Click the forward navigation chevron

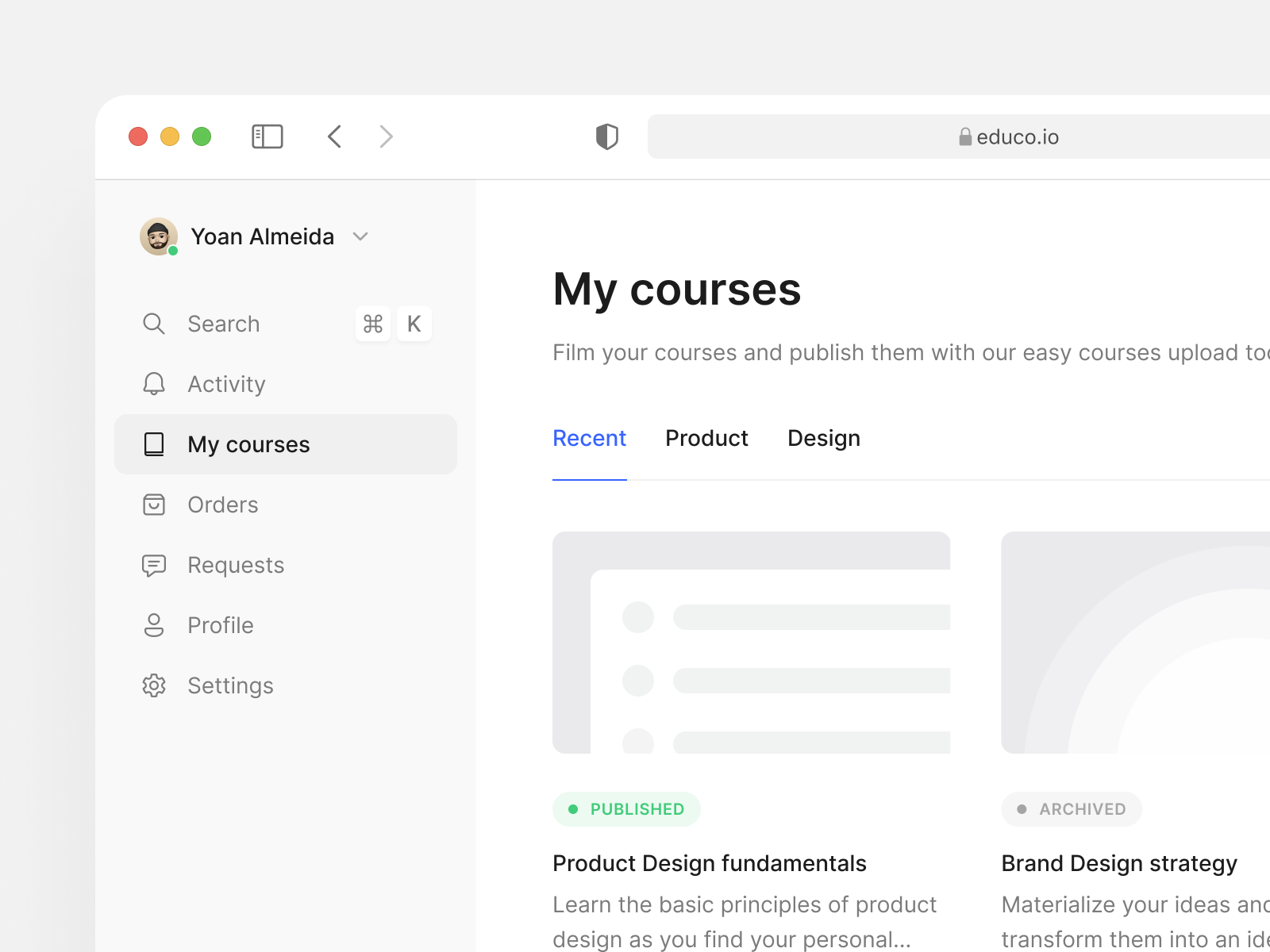(x=387, y=136)
